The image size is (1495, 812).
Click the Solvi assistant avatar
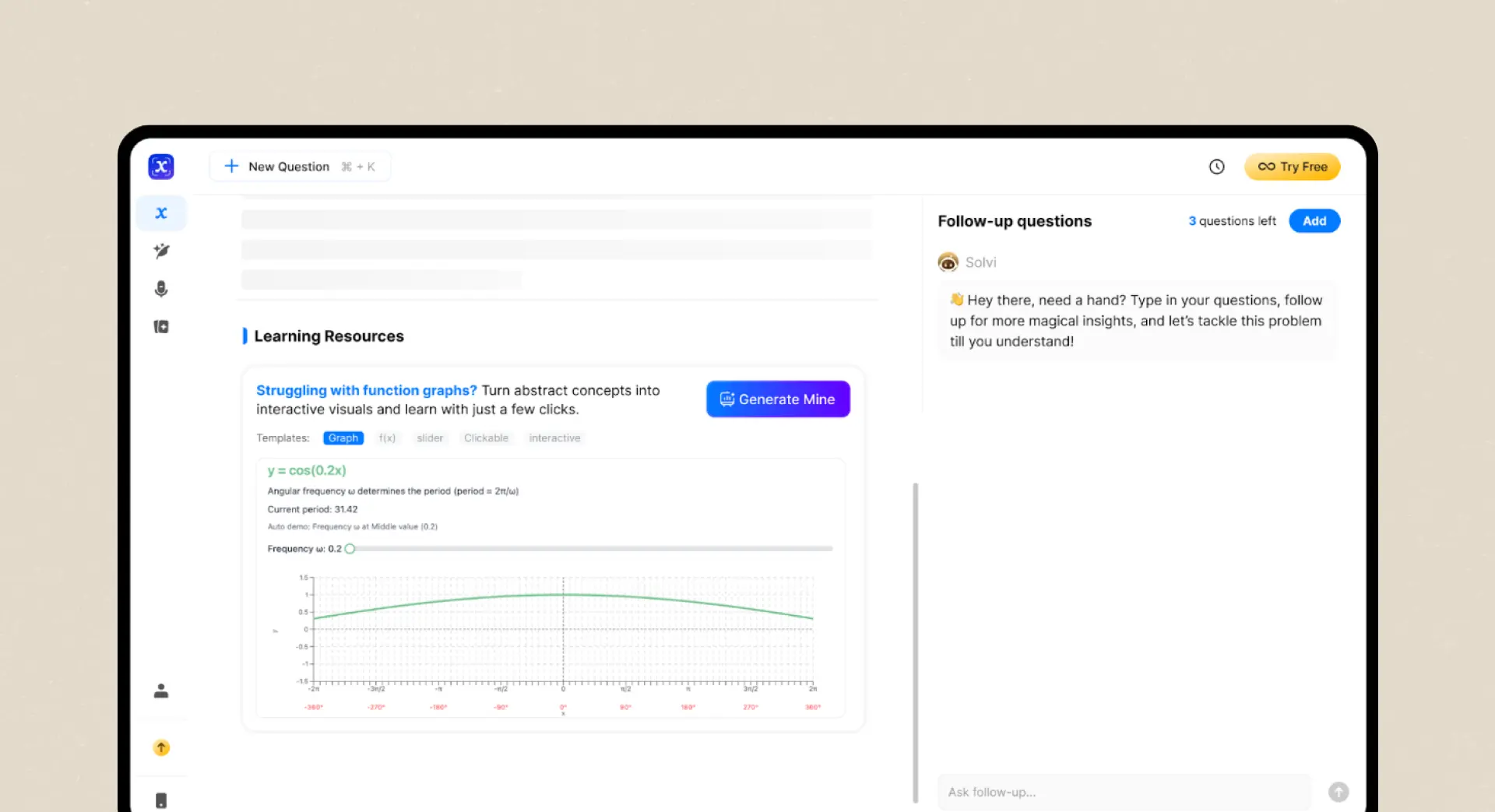click(x=948, y=262)
